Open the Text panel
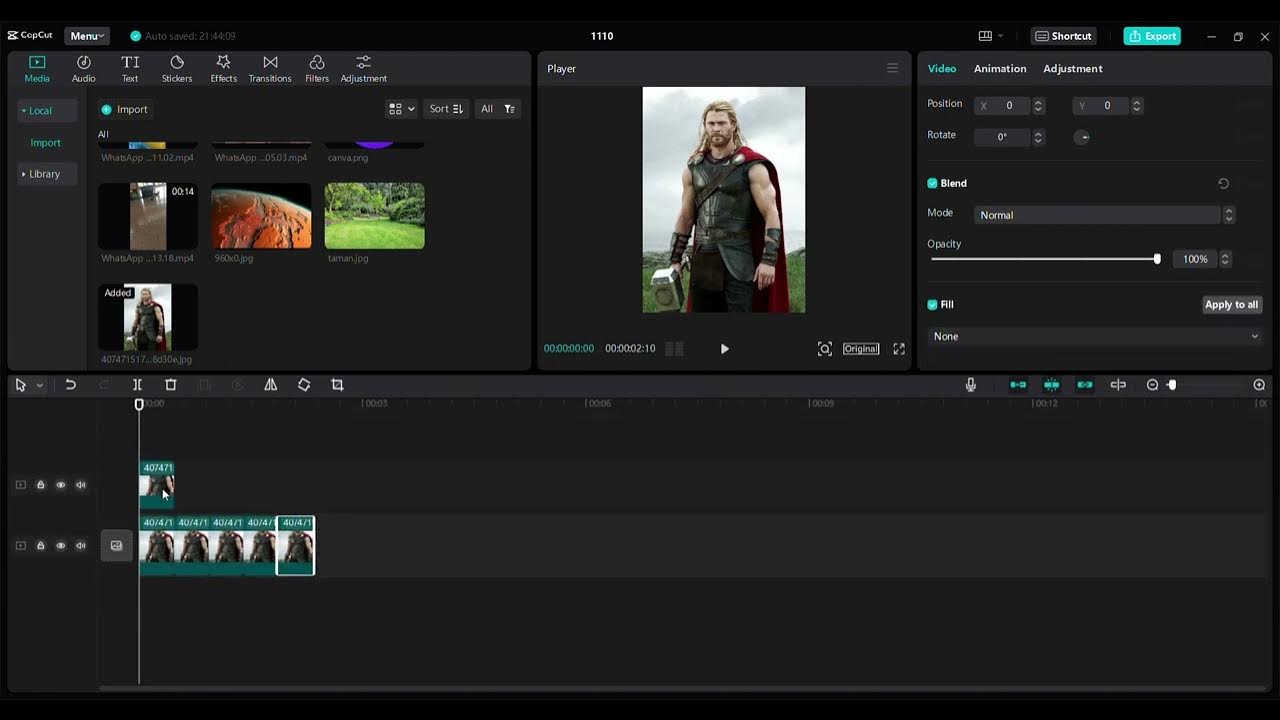Screen dimensions: 1280x720 click(130, 68)
